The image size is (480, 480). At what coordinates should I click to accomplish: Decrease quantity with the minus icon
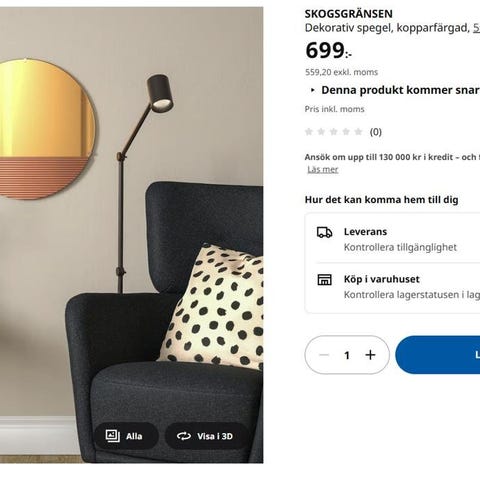click(324, 355)
